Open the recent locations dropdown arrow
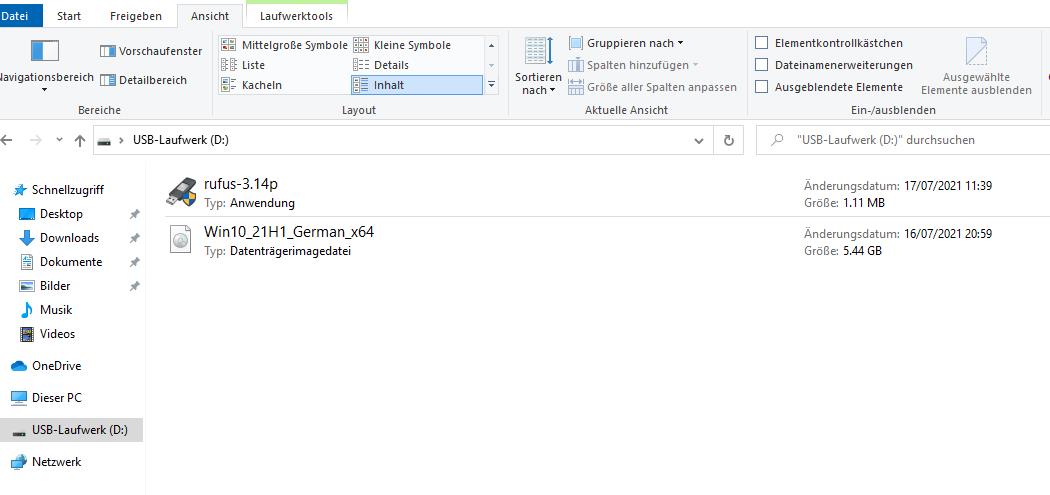The height and width of the screenshot is (495, 1050). click(x=59, y=140)
